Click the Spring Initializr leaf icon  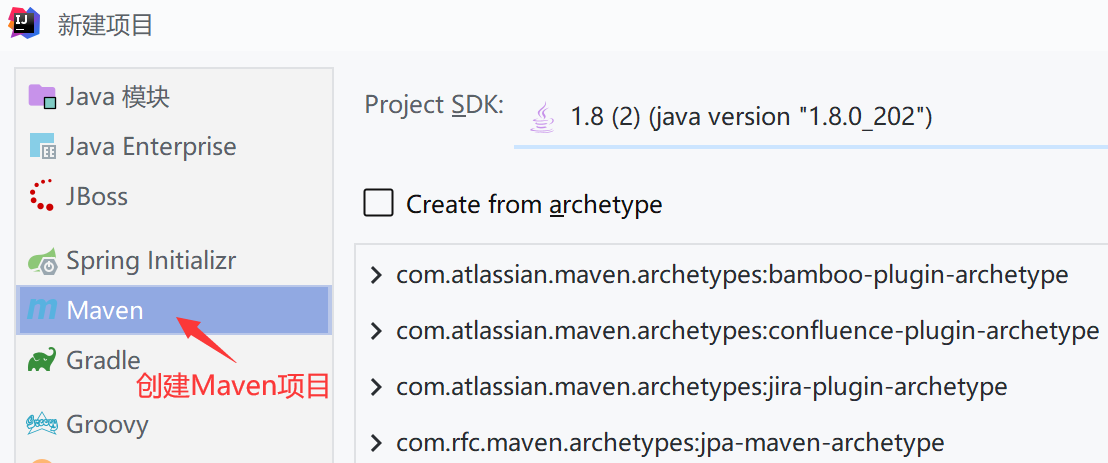coord(42,262)
